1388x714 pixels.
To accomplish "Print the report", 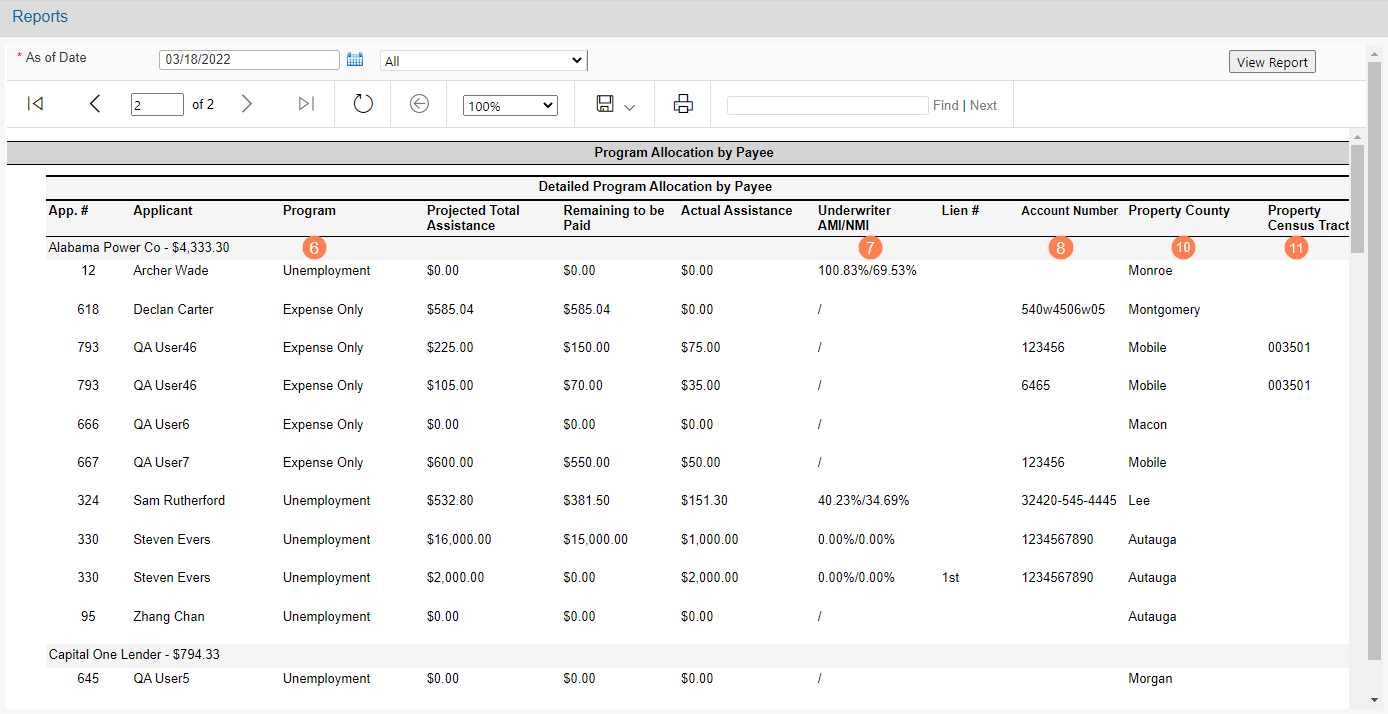I will coord(683,104).
